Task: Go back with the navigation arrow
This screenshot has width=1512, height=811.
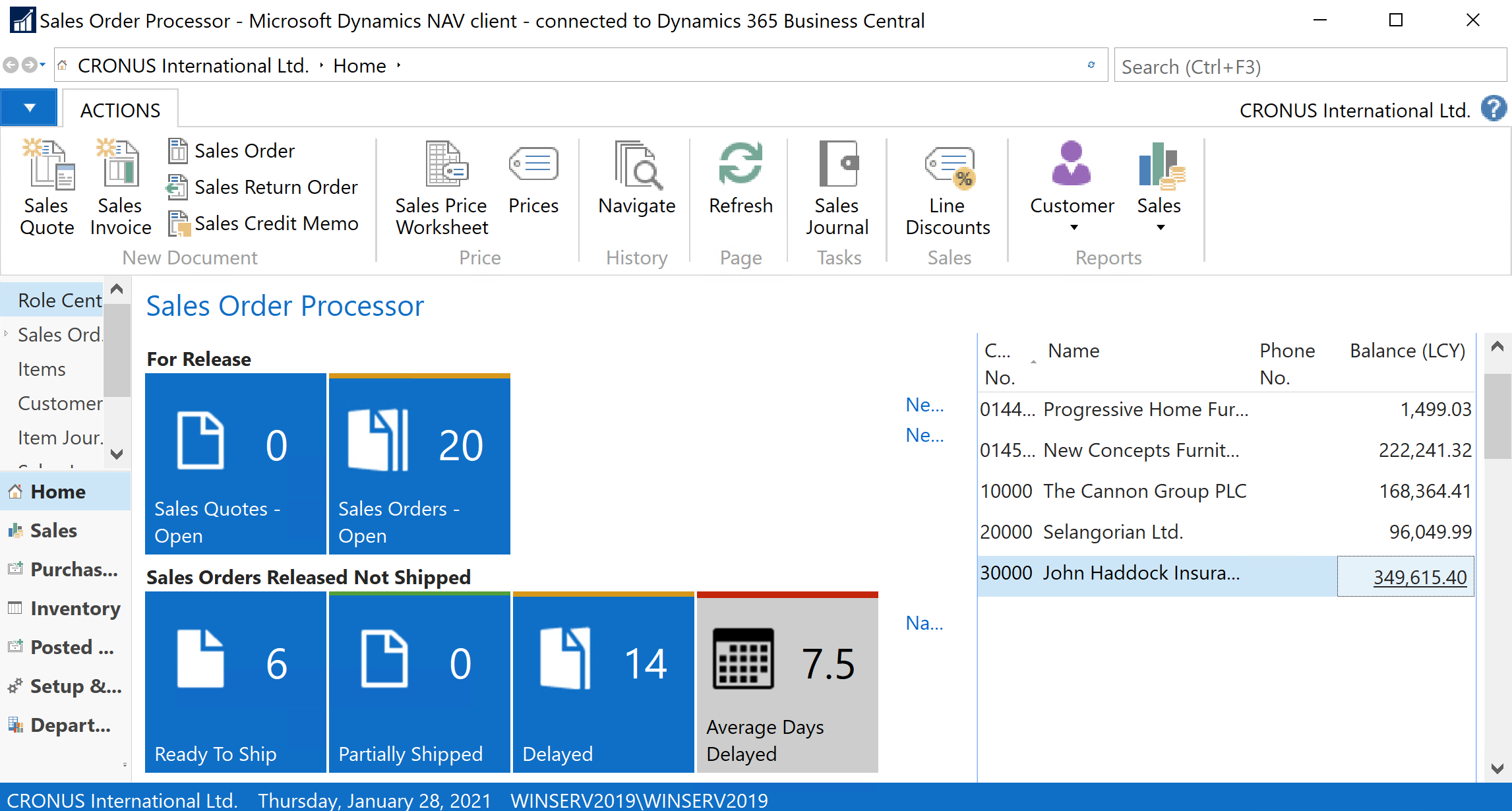Action: tap(10, 65)
